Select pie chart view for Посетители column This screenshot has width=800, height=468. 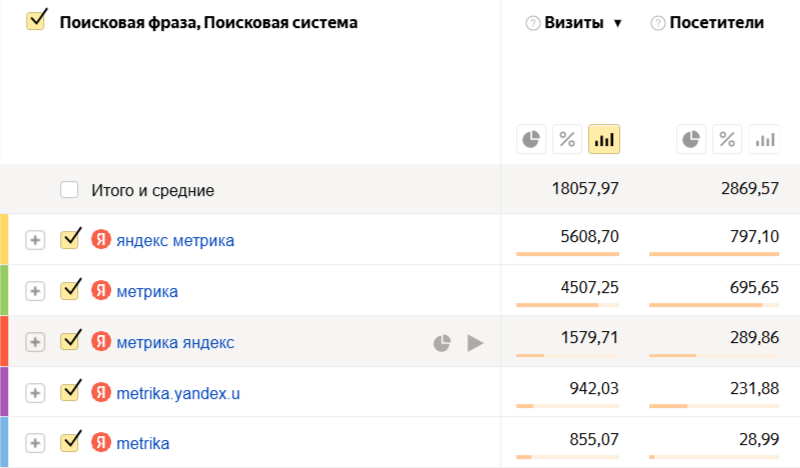[x=691, y=139]
